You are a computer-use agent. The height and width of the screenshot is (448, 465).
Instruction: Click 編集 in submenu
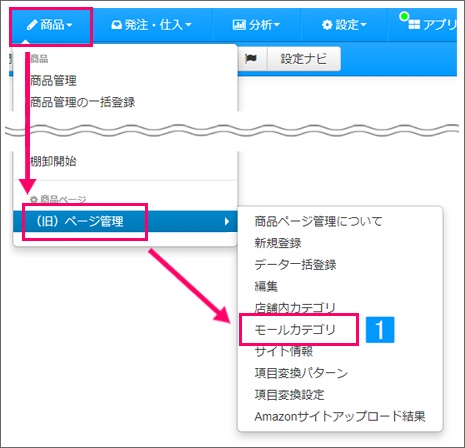point(266,286)
